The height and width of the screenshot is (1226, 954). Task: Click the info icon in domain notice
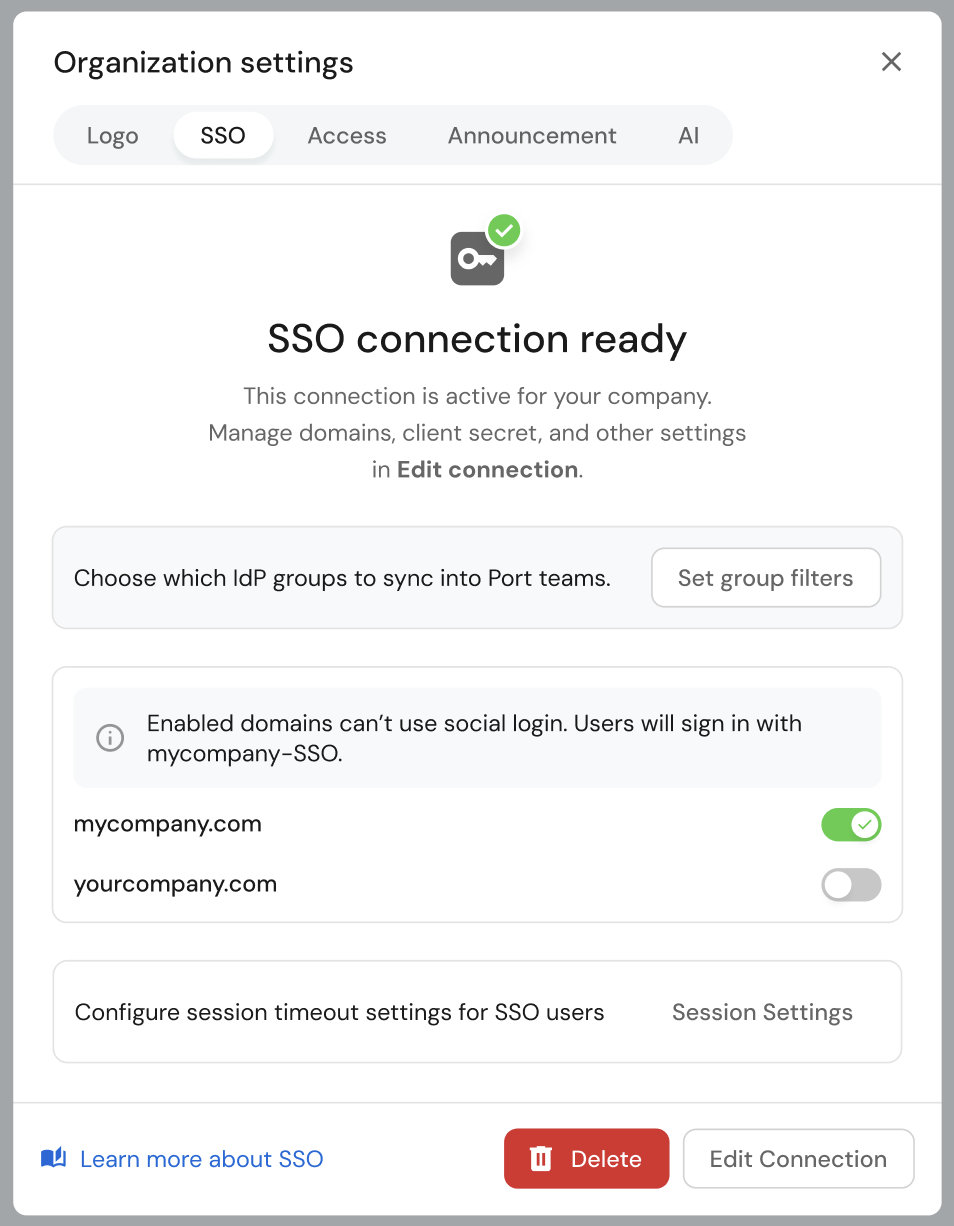[x=110, y=738]
